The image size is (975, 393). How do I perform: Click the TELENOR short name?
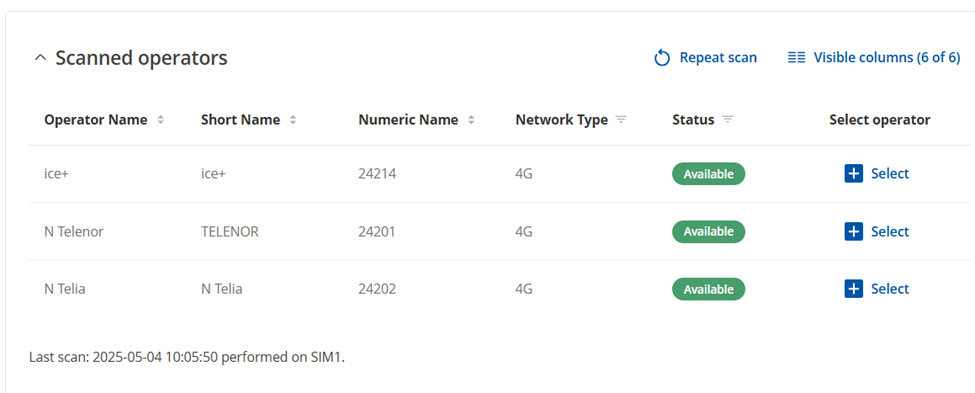[229, 232]
